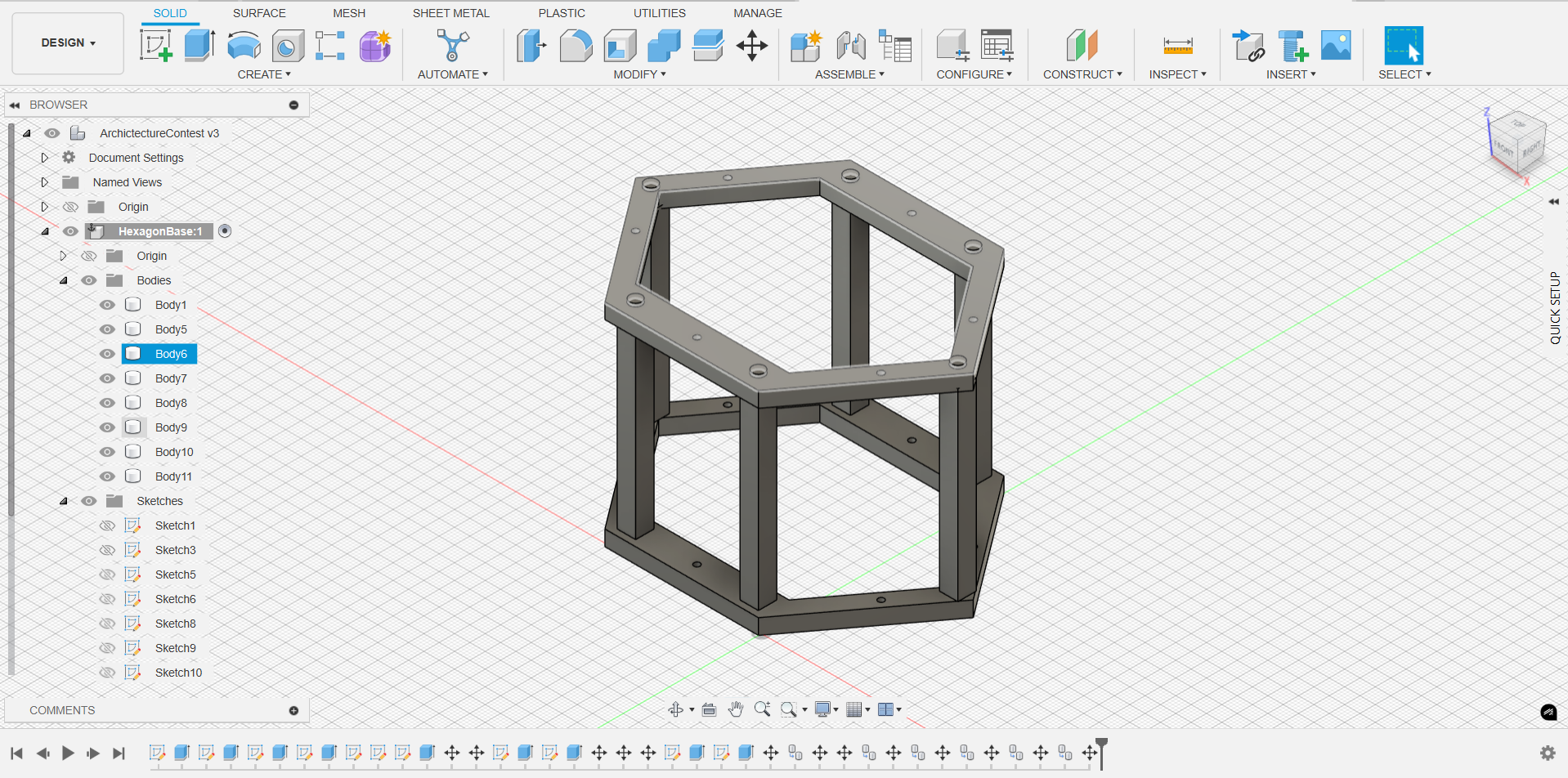This screenshot has width=1568, height=778.
Task: Show the top-level Origin folder
Action: click(x=71, y=207)
